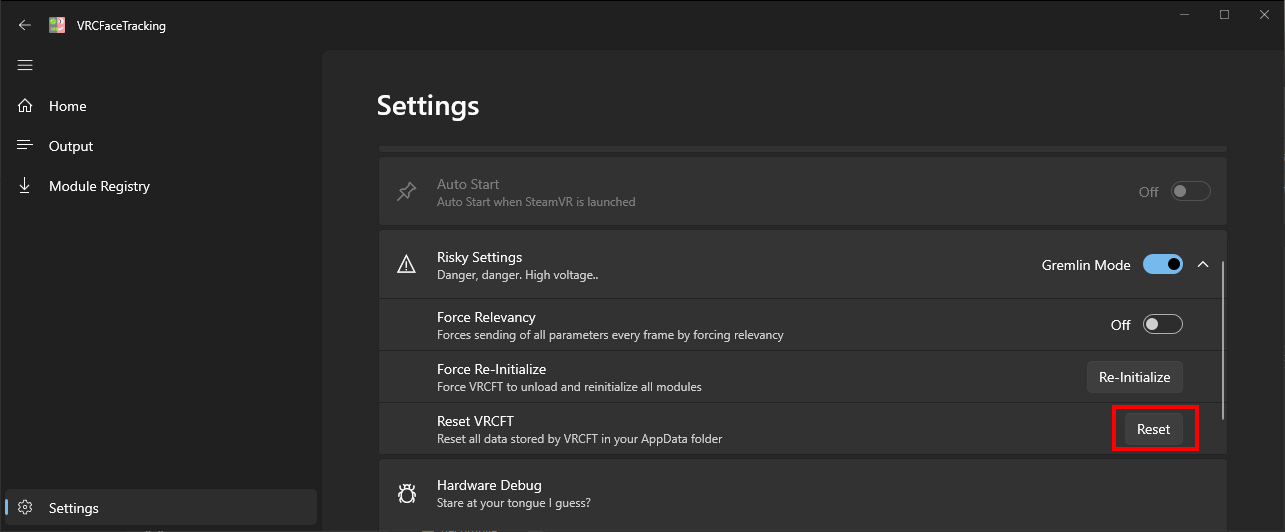Click the Settings gear icon

26,508
